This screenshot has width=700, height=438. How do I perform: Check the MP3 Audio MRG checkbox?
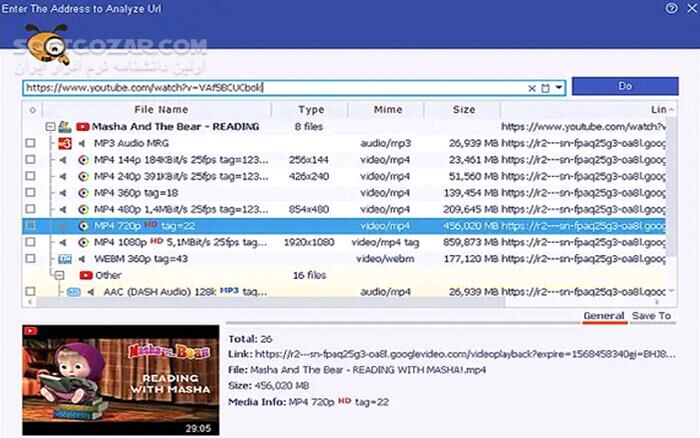coord(30,143)
